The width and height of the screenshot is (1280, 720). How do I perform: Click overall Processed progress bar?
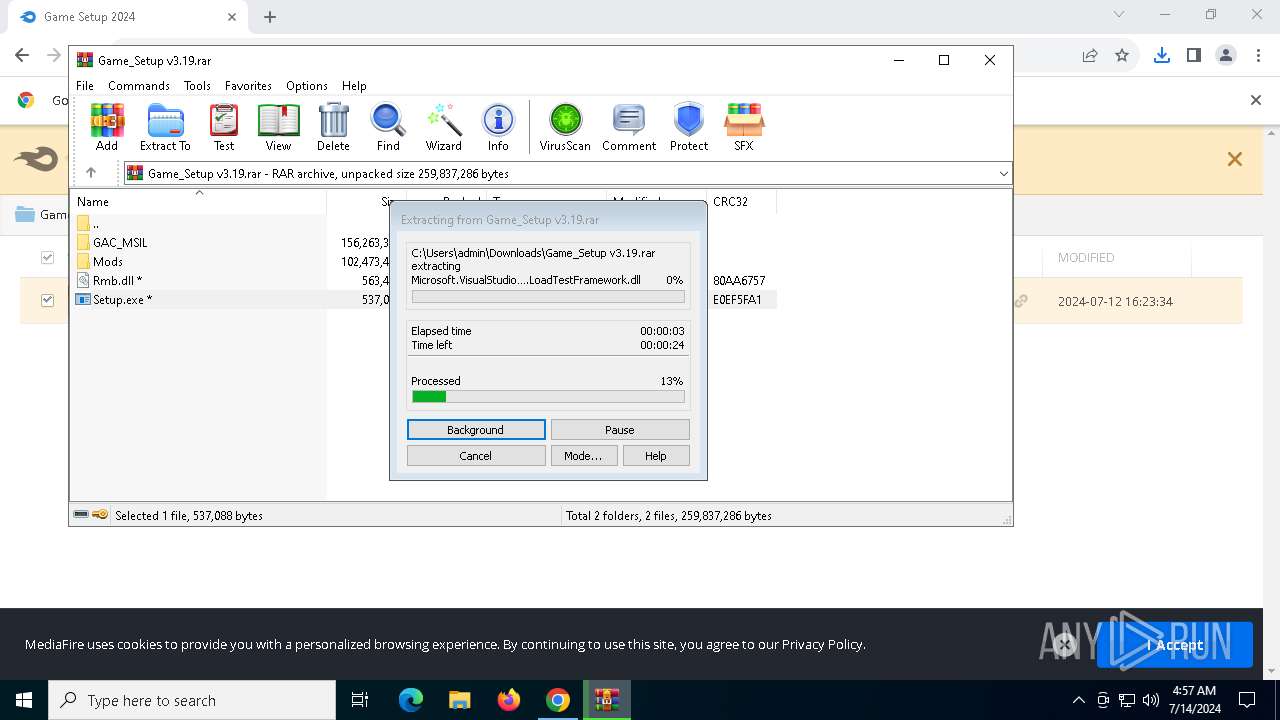[x=548, y=397]
